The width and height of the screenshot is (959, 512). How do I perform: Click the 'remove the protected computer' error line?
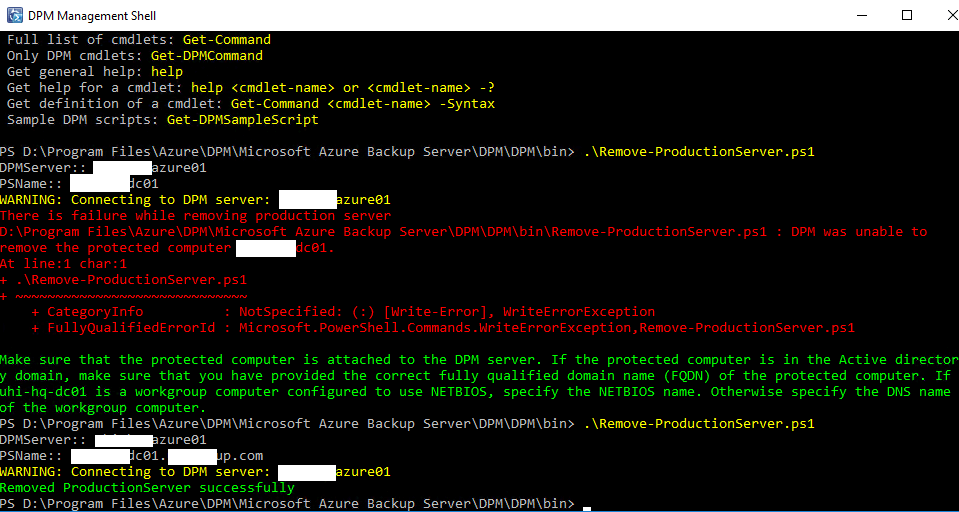pos(168,248)
